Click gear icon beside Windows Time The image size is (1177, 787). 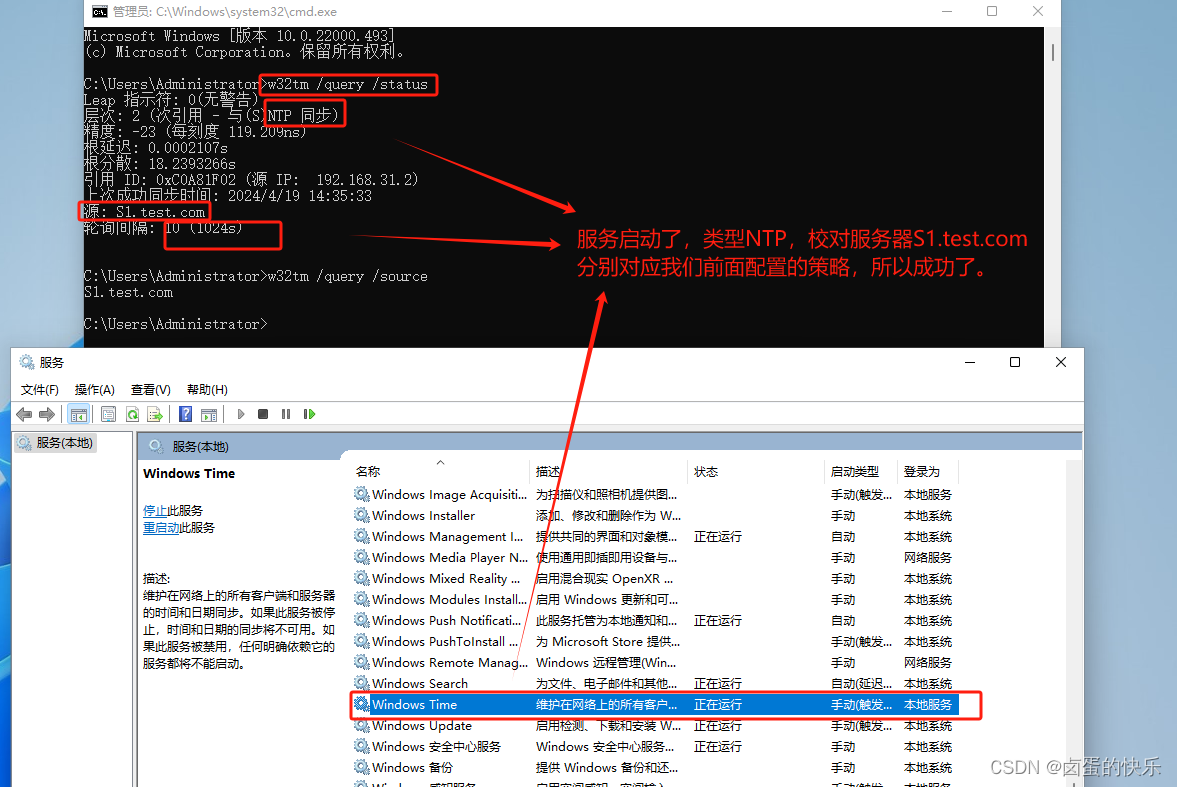click(x=362, y=704)
